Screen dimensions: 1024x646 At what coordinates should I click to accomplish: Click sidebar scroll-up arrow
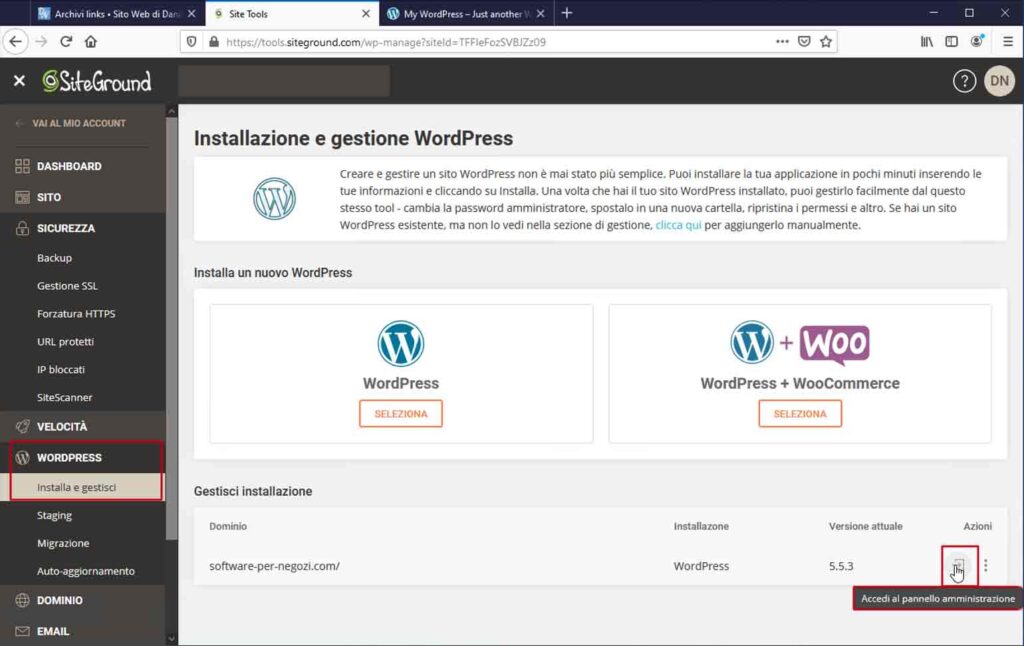click(x=172, y=111)
